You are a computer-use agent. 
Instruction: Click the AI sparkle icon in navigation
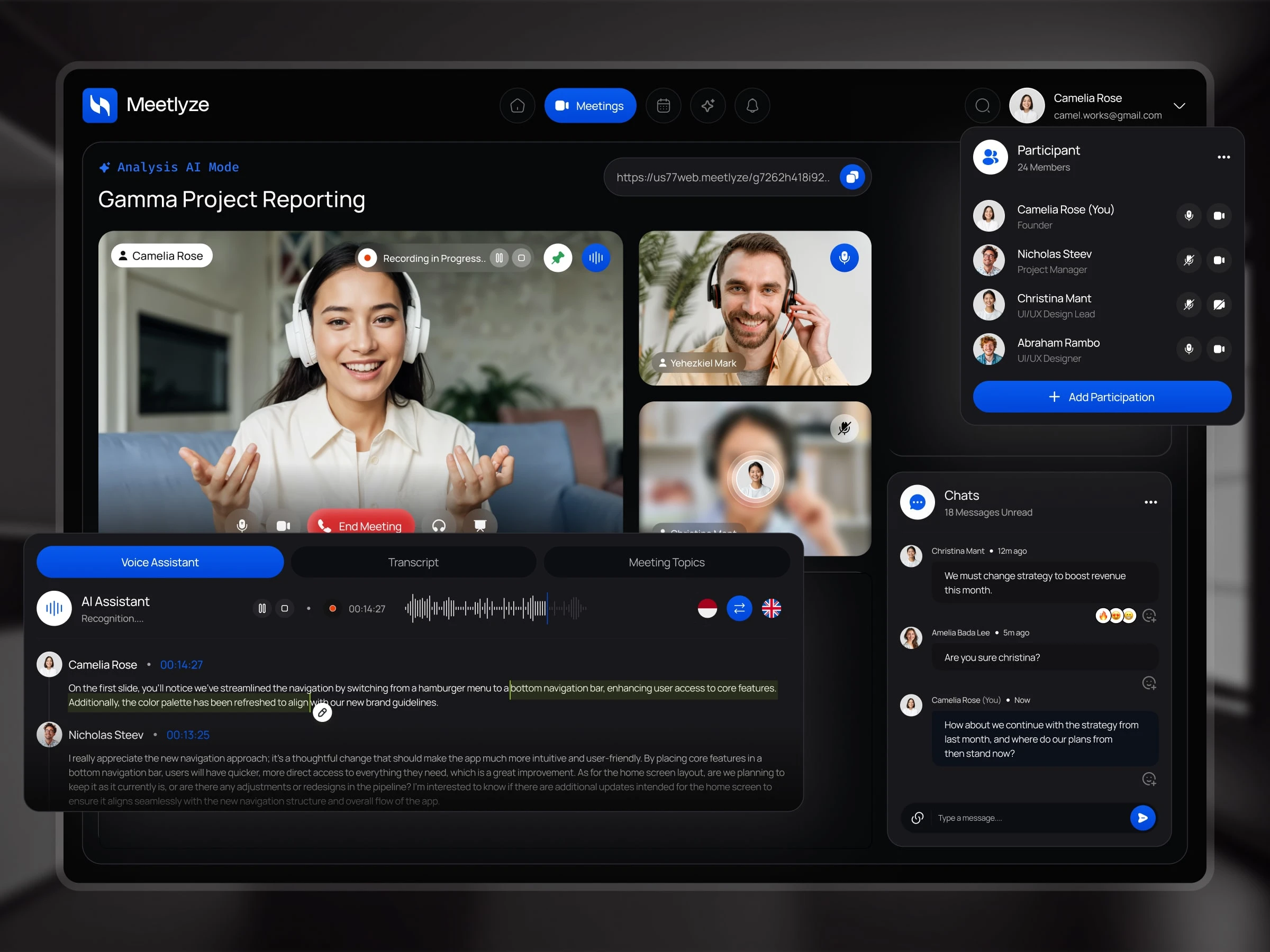coord(707,106)
